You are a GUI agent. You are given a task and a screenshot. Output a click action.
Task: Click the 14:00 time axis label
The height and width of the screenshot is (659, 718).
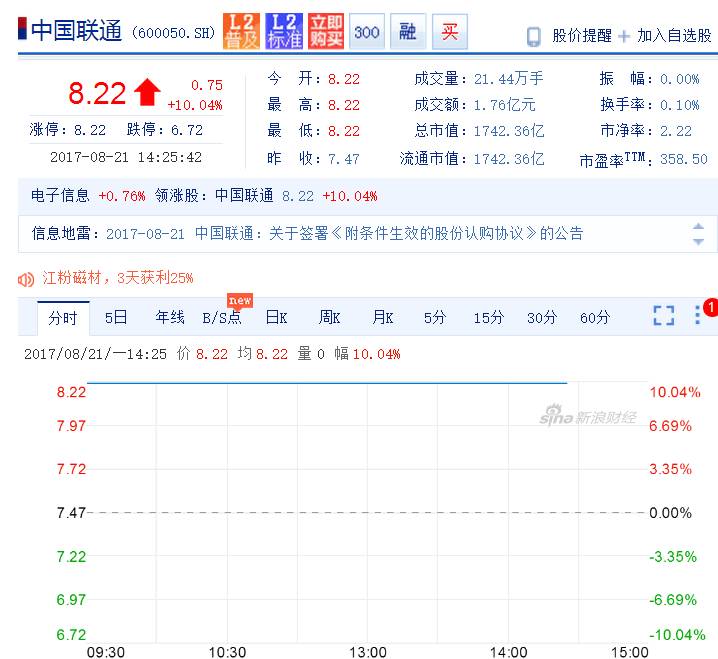(508, 652)
